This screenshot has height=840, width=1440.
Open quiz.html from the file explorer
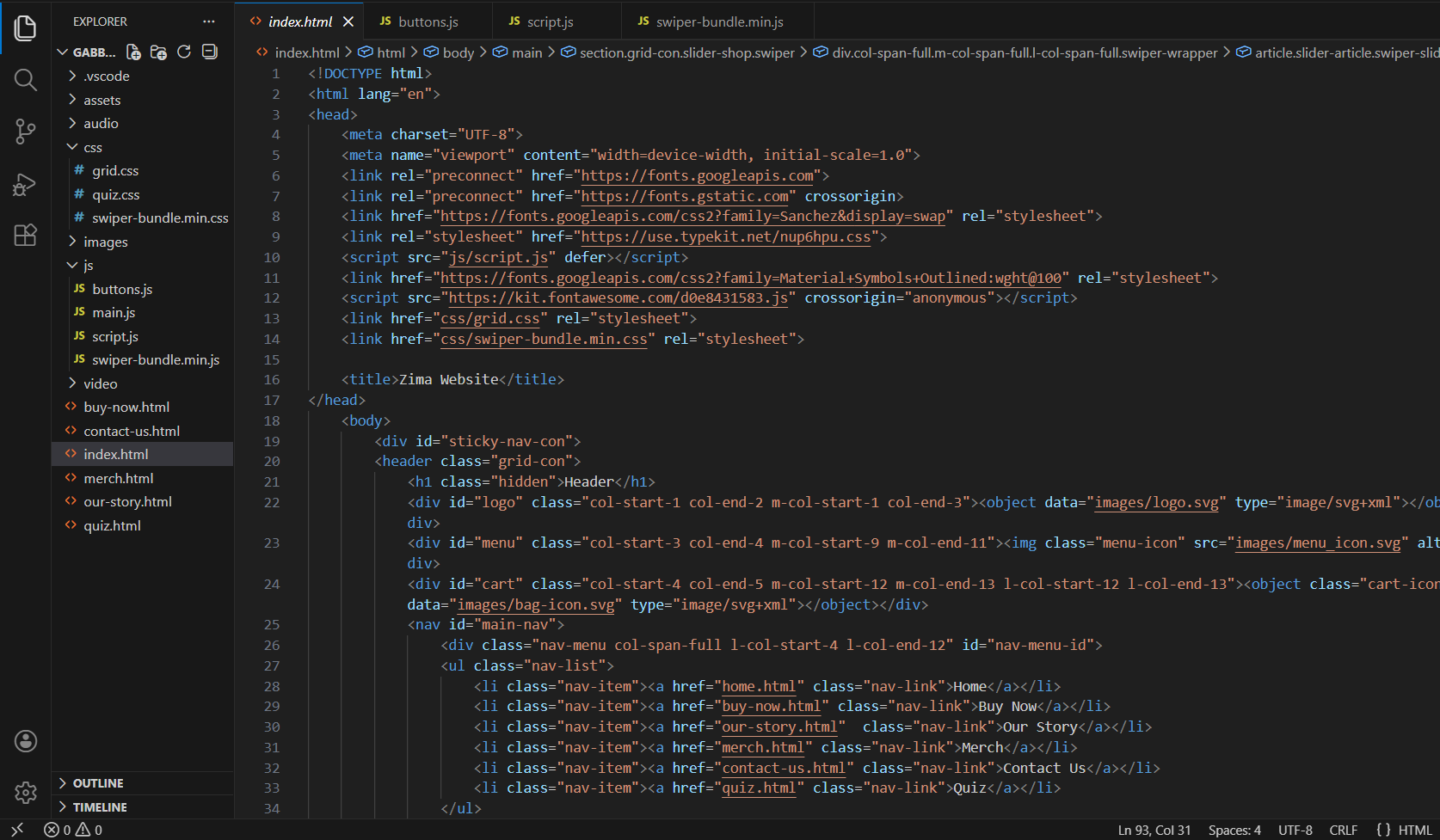pos(111,525)
